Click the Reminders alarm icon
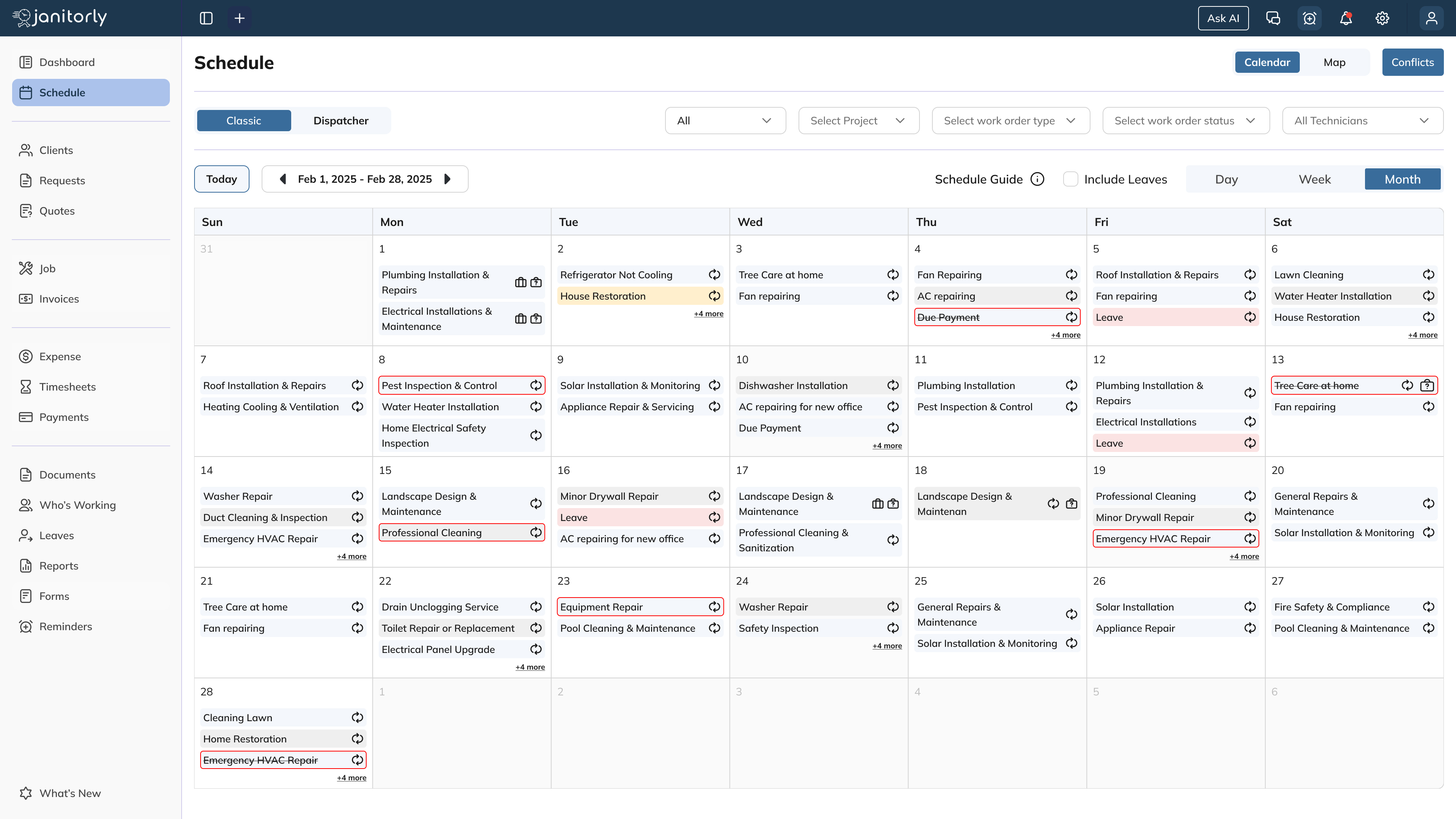The width and height of the screenshot is (1456, 819). [x=25, y=626]
